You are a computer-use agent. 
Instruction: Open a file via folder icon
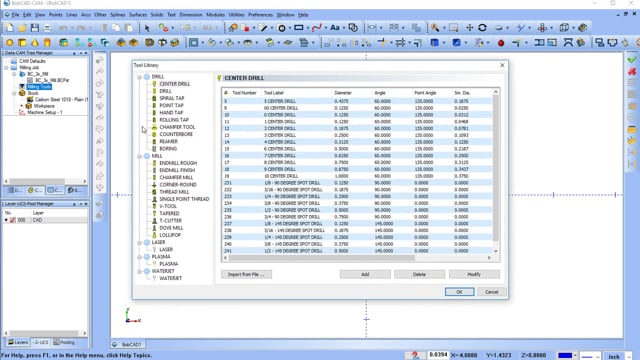[x=22, y=28]
